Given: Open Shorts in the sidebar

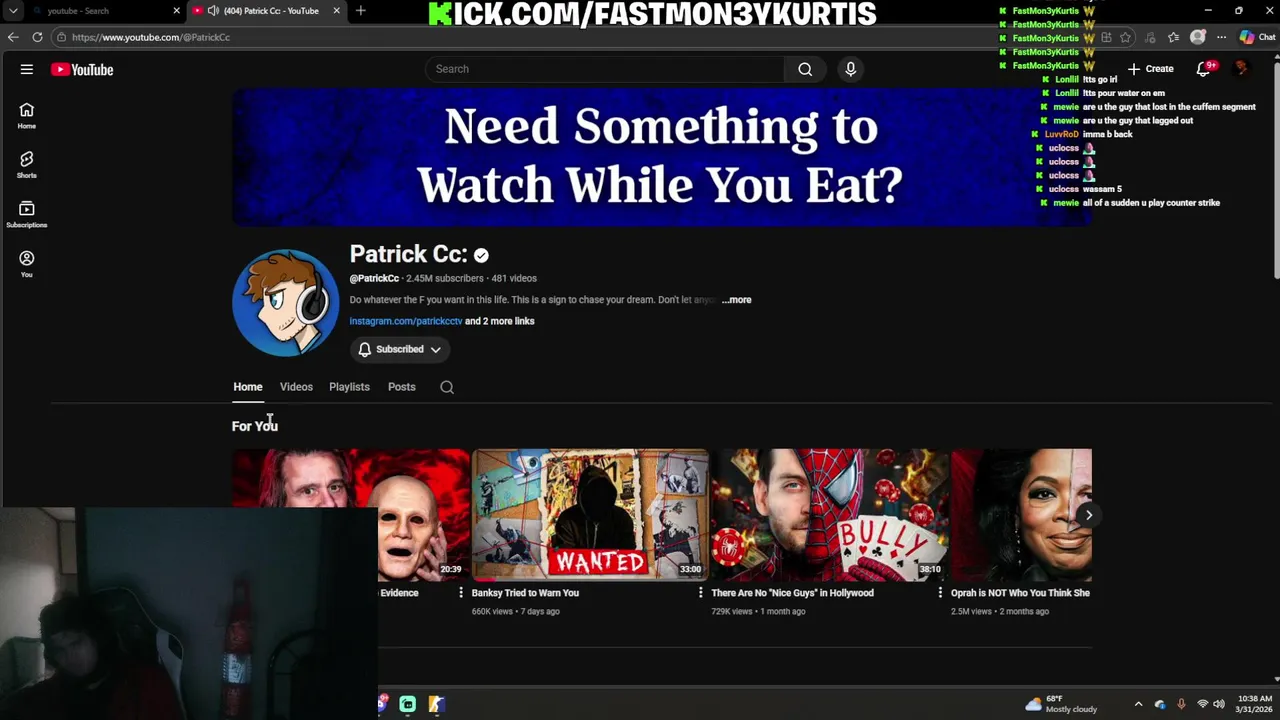Looking at the screenshot, I should point(27,165).
